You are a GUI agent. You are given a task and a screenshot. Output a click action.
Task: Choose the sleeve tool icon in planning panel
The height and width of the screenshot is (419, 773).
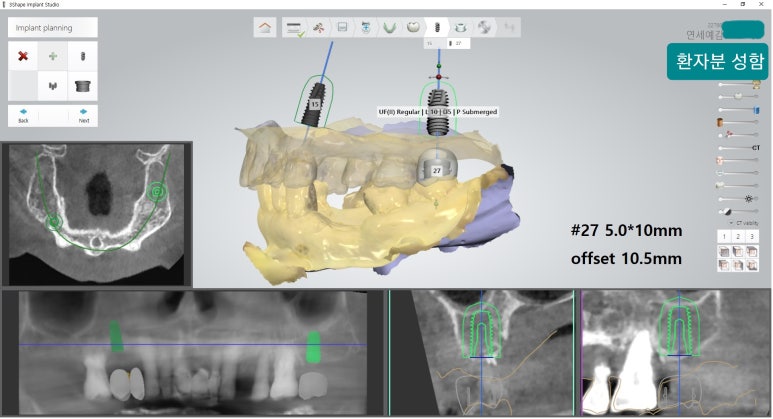tap(83, 87)
